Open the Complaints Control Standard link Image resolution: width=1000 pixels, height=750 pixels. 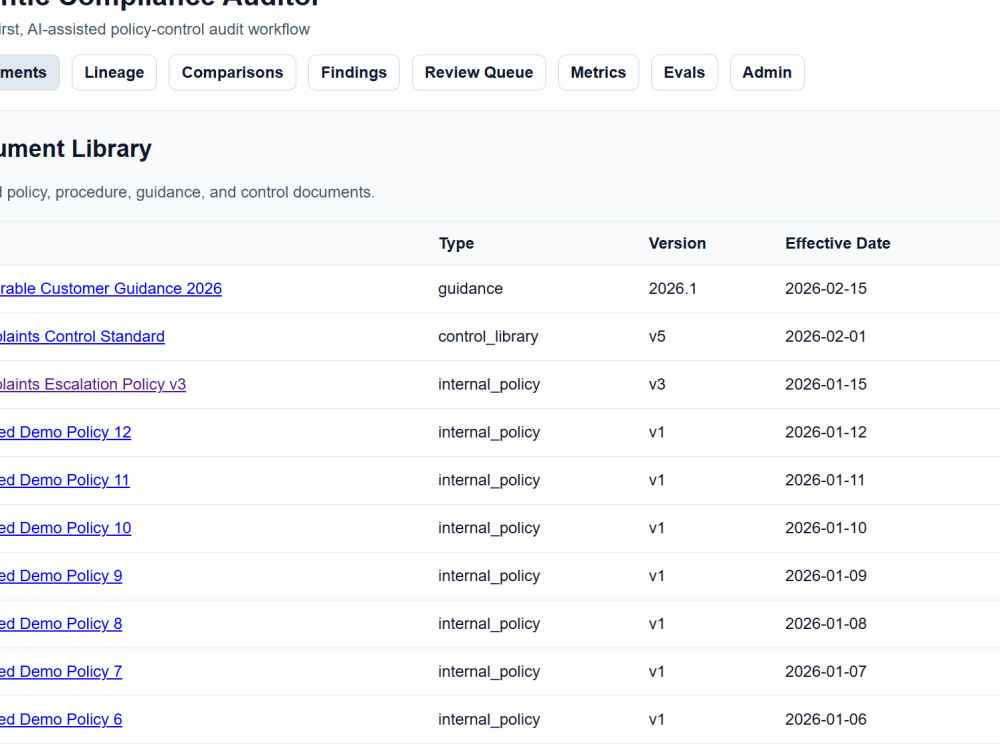tap(82, 336)
